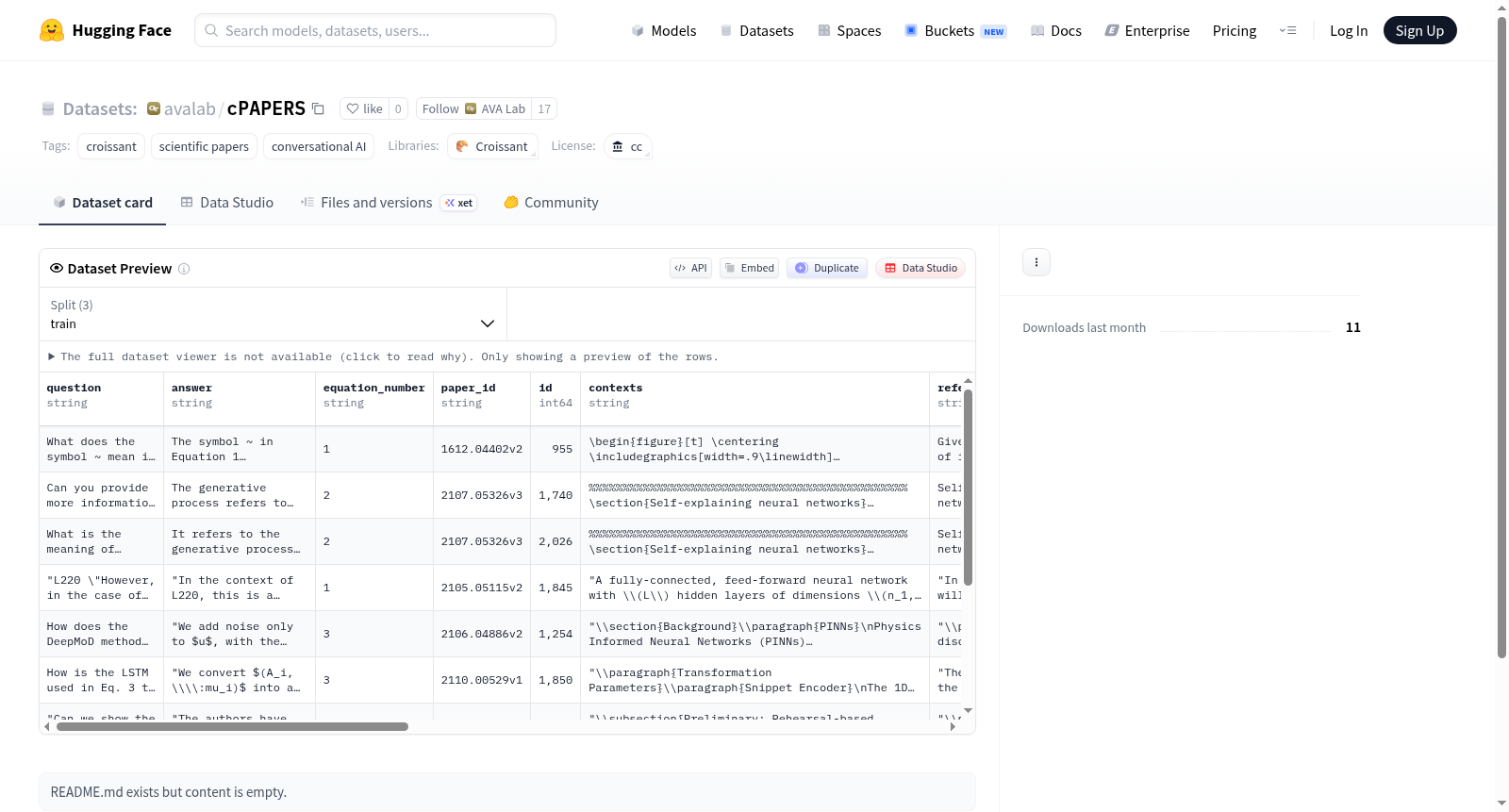Click the API button
The width and height of the screenshot is (1509, 812).
point(690,268)
